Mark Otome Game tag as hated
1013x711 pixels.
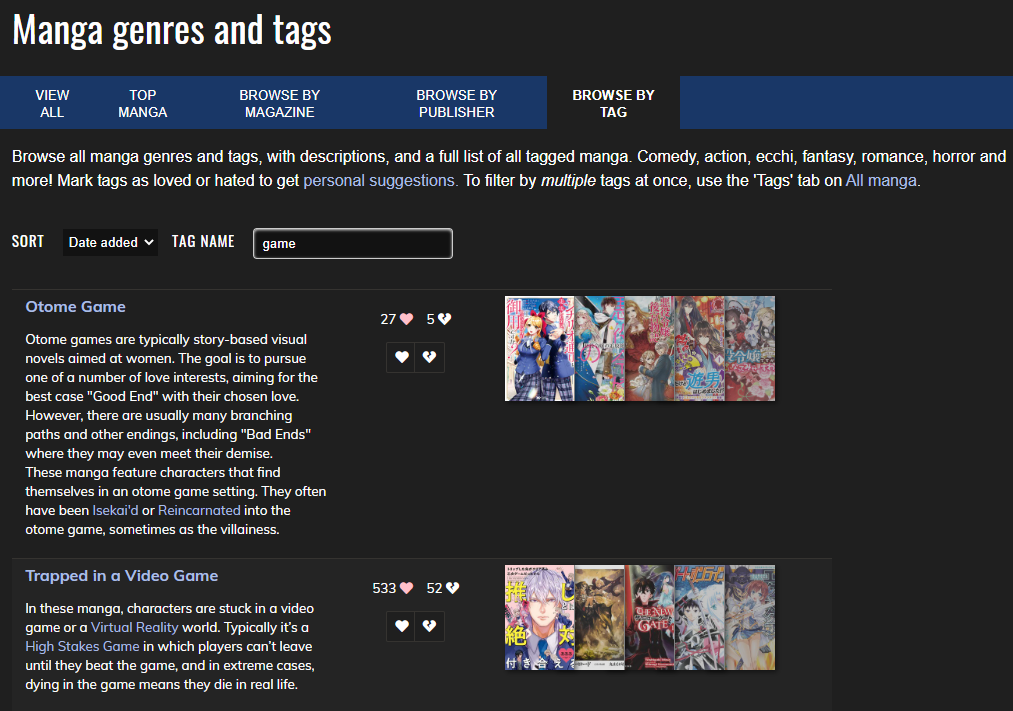coord(430,357)
